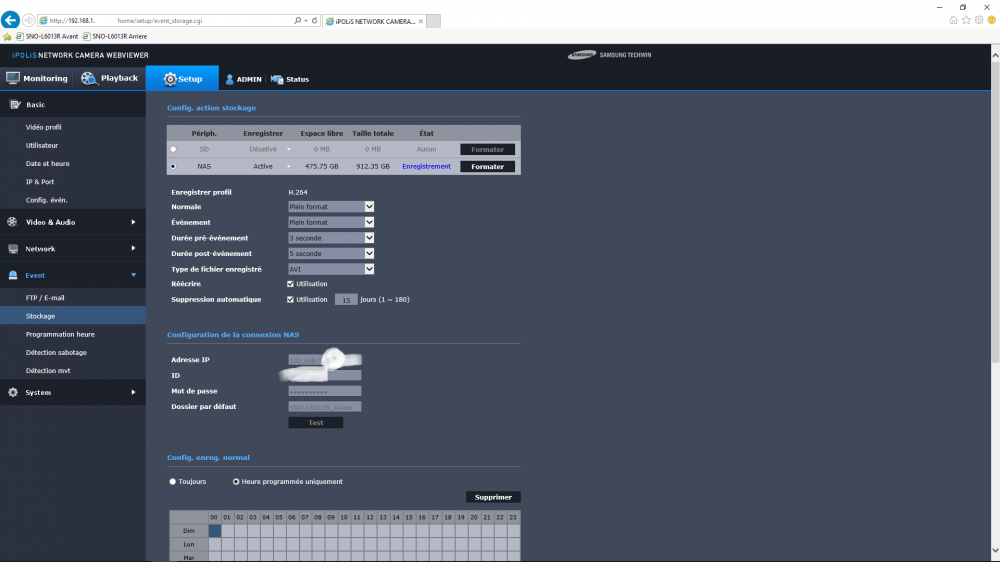Viewport: 1000px width, 562px height.
Task: Open Playback via its reel icon
Action: click(x=89, y=78)
